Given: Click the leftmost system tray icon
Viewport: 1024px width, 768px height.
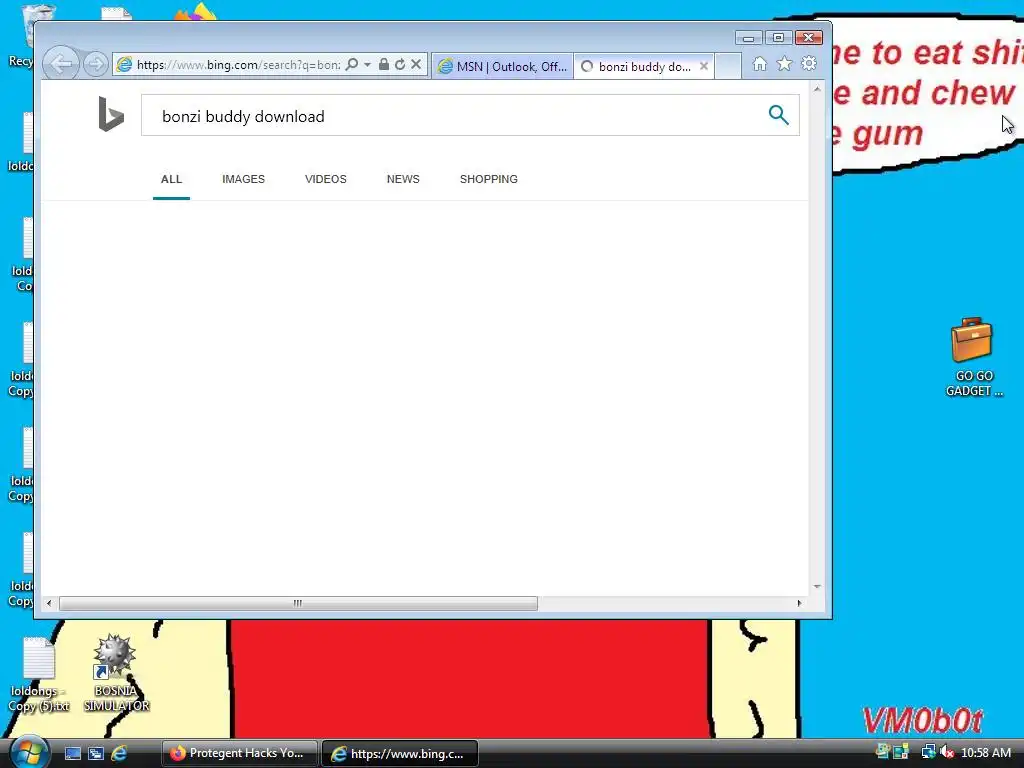Looking at the screenshot, I should click(x=882, y=752).
